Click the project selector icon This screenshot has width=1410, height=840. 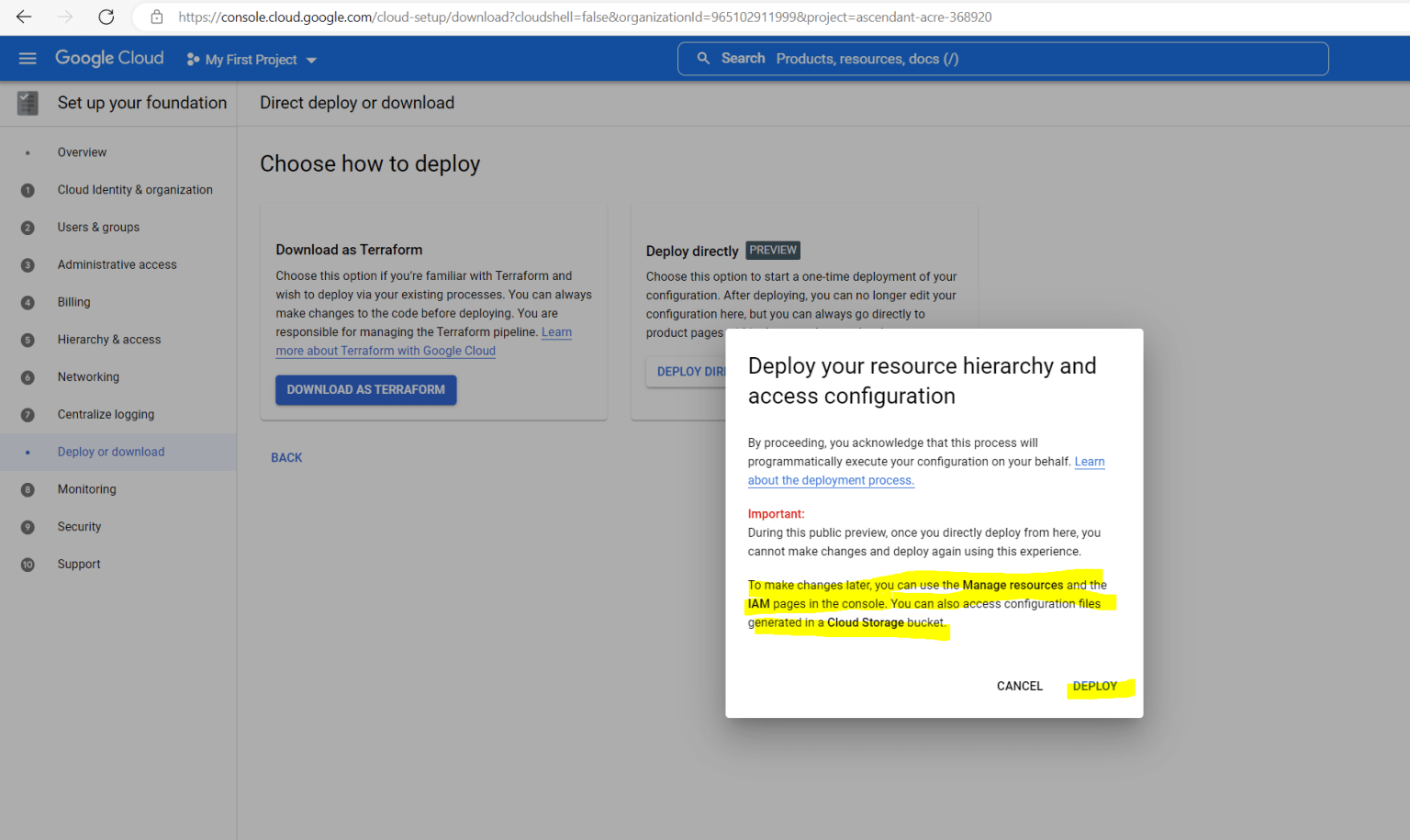click(x=191, y=59)
